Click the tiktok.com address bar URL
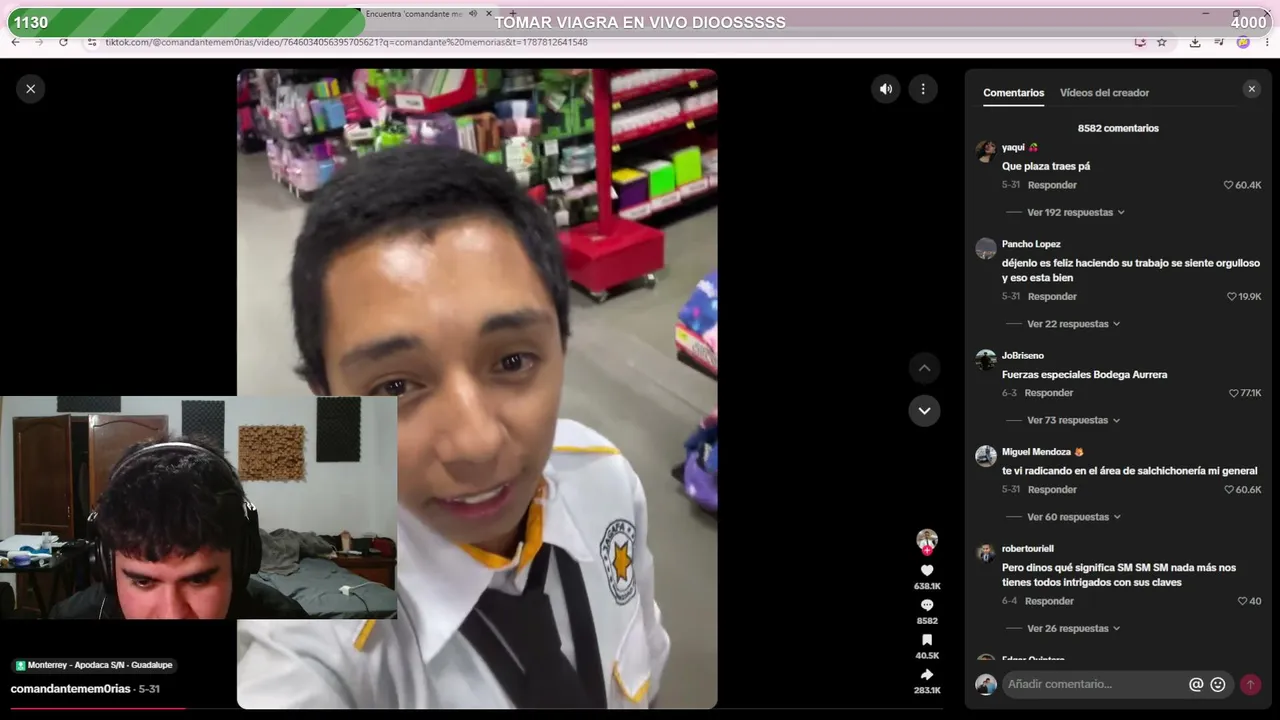The height and width of the screenshot is (720, 1280). point(347,42)
